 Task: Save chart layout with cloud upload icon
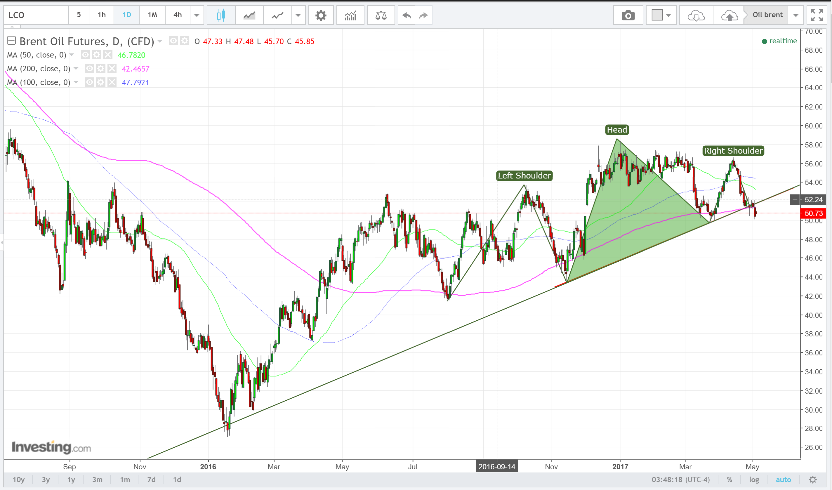(729, 15)
